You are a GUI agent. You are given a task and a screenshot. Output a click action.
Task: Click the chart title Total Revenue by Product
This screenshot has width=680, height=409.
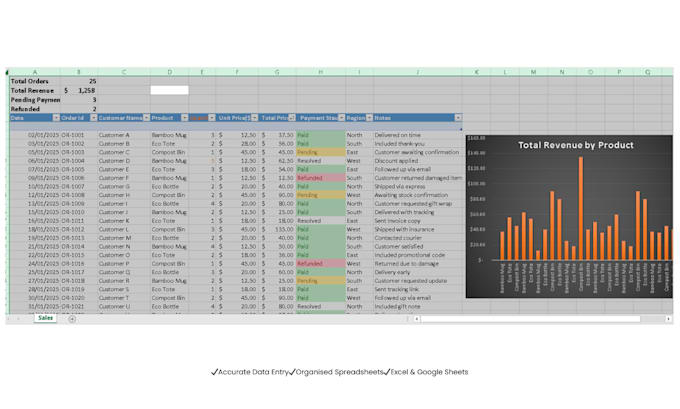point(575,145)
